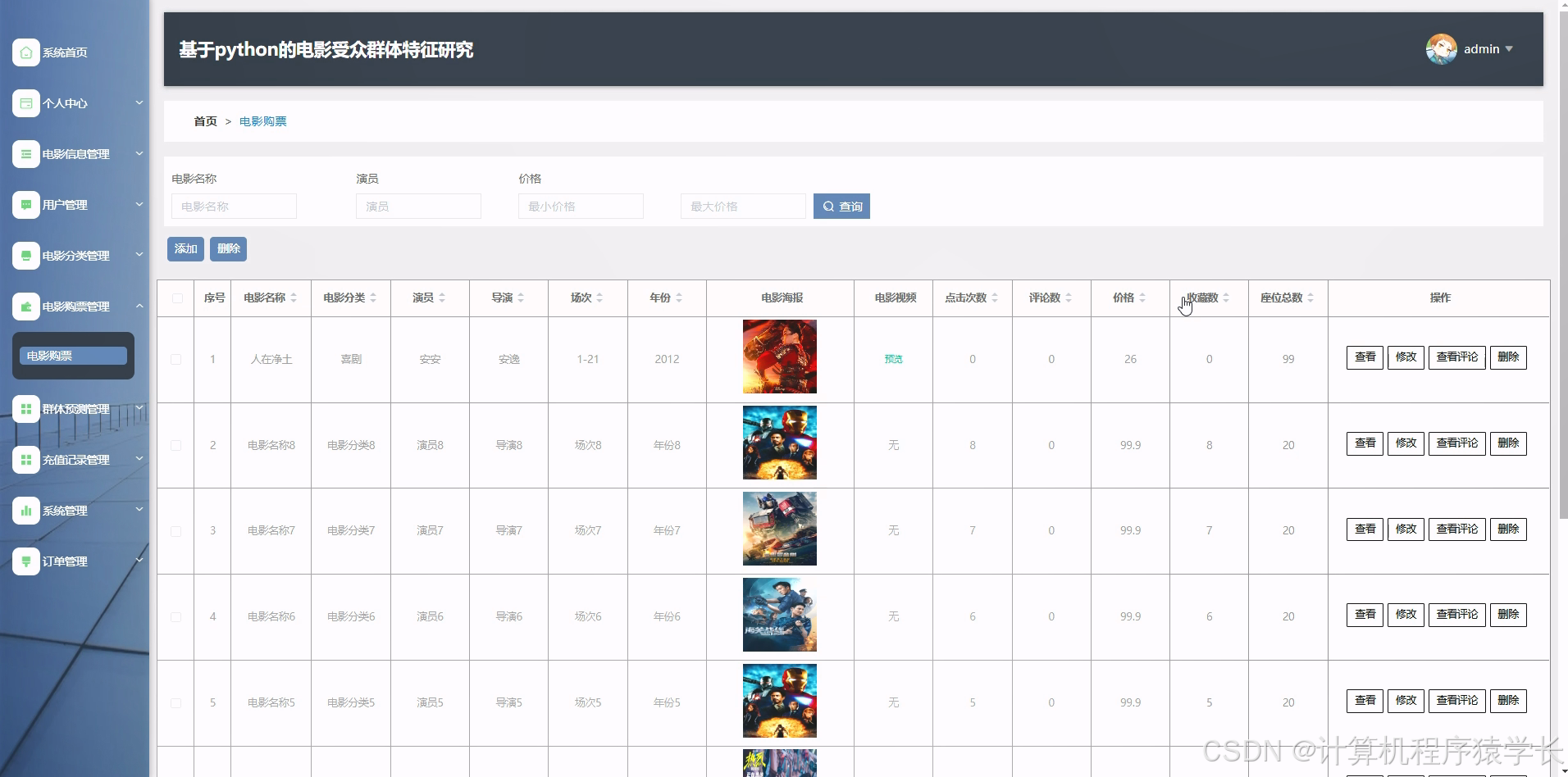Sort by 座位总数 column arrows
Screen dimensions: 1568x777
pos(1310,298)
